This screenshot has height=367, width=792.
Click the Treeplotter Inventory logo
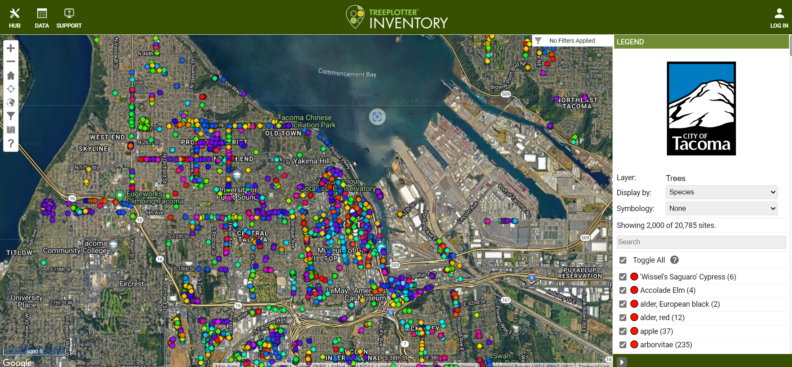point(397,17)
